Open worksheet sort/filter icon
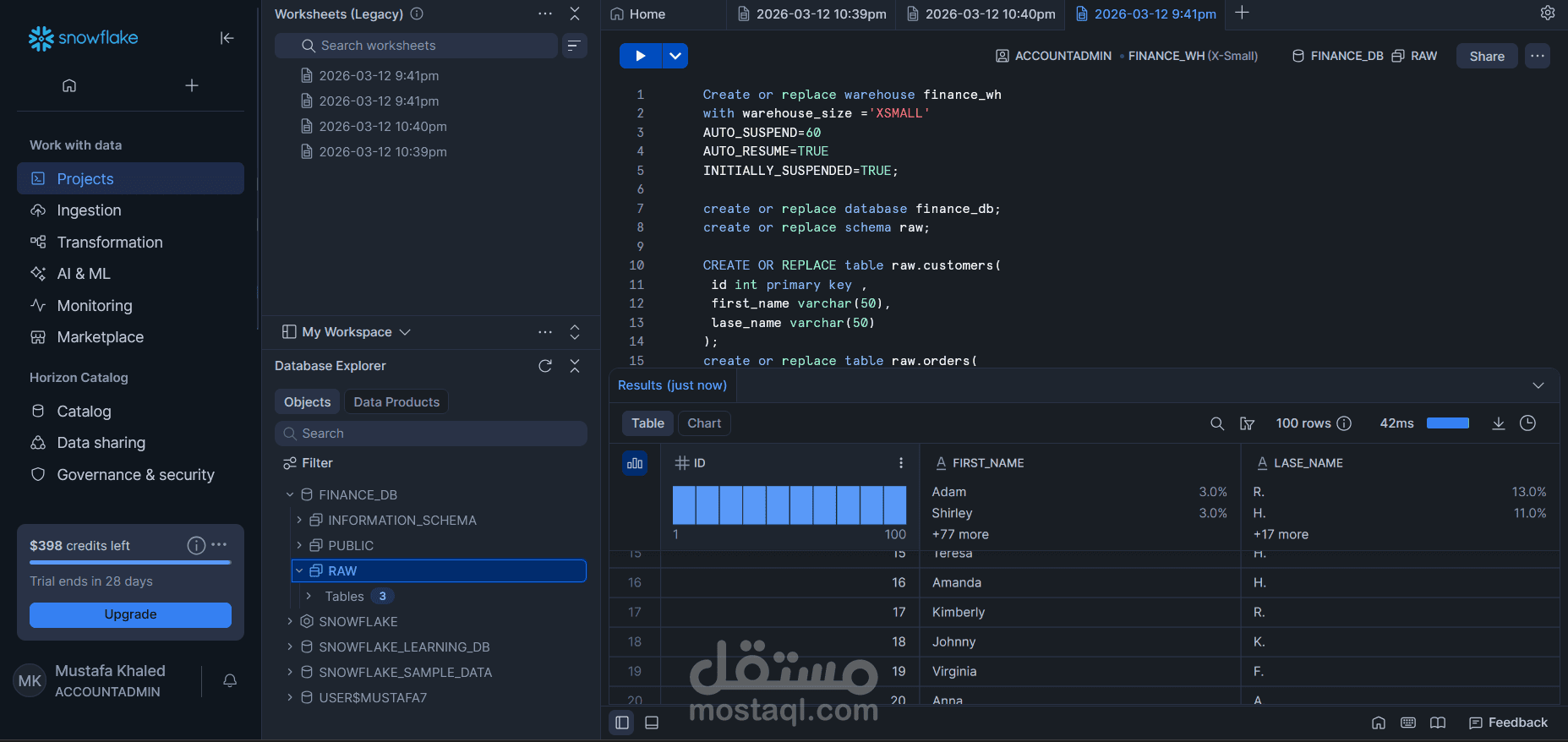The width and height of the screenshot is (1568, 742). (x=574, y=46)
